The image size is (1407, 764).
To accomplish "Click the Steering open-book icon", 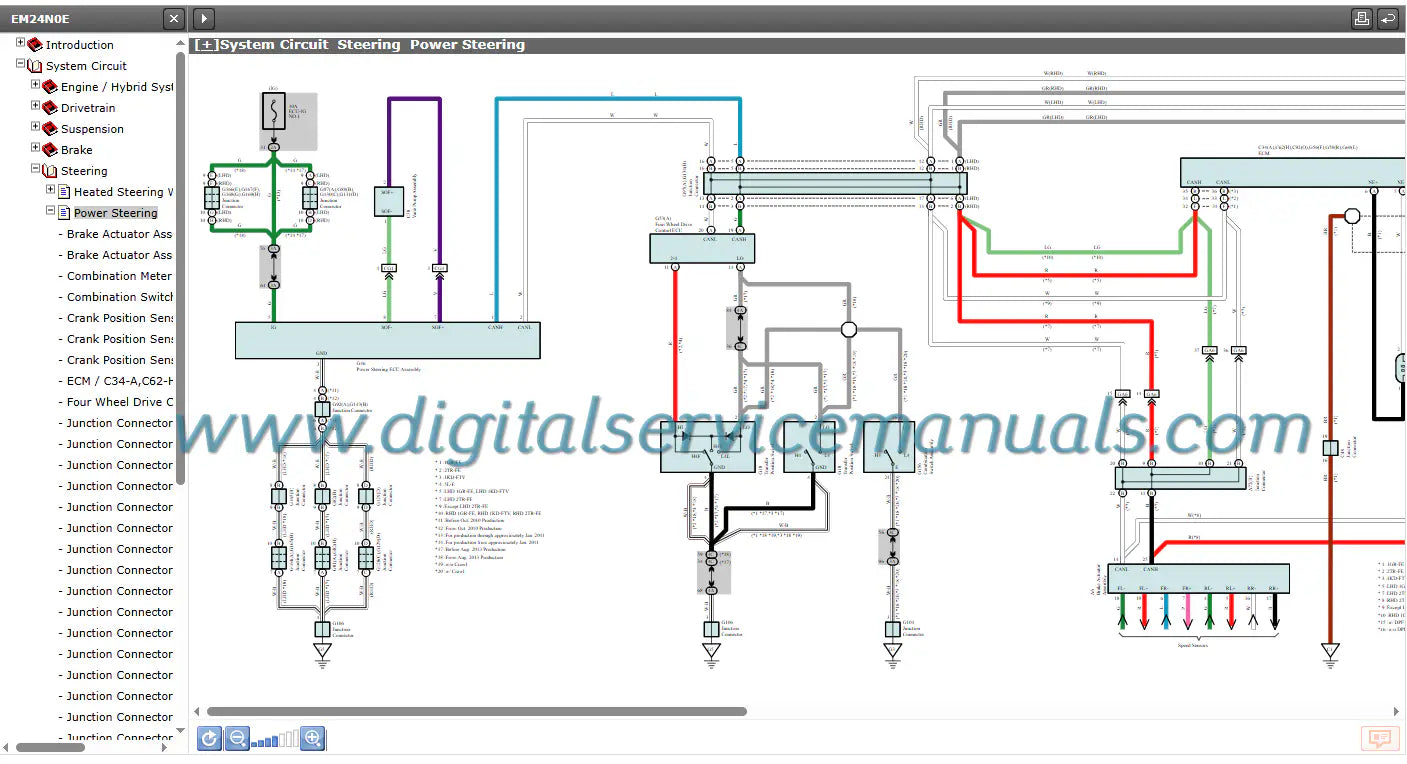I will tap(50, 171).
